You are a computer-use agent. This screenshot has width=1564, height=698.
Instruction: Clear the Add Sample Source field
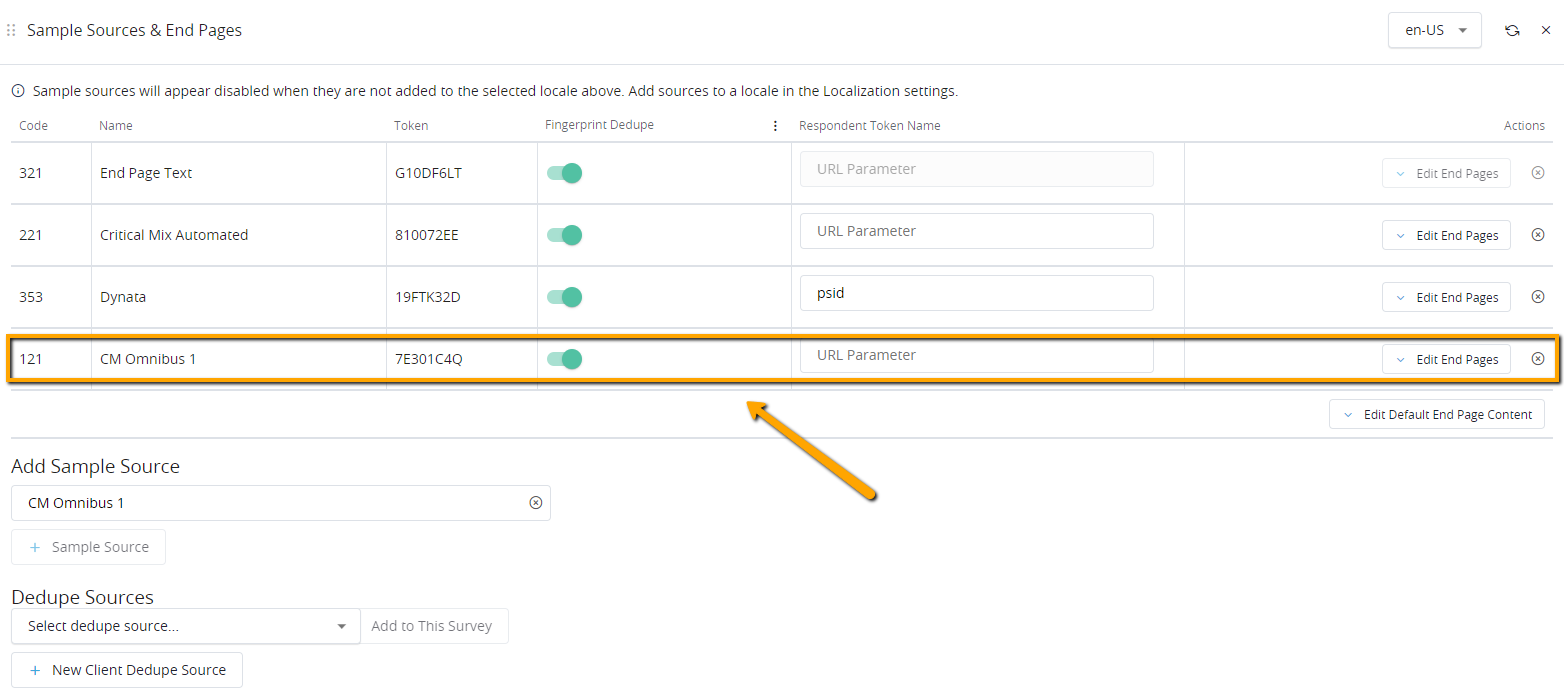pyautogui.click(x=536, y=503)
